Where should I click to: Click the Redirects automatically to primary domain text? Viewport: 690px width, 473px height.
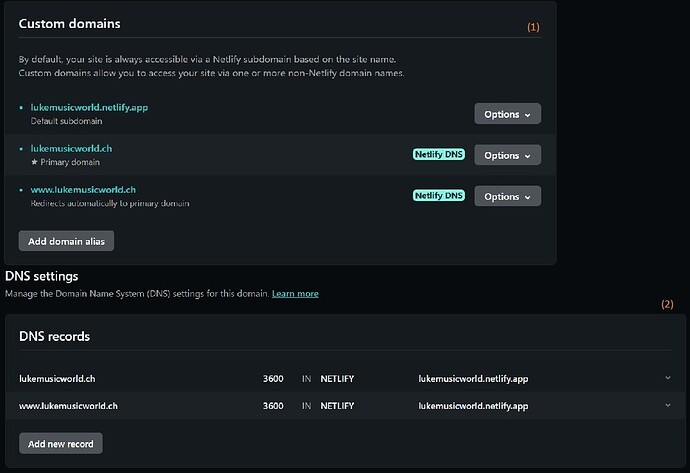point(110,203)
